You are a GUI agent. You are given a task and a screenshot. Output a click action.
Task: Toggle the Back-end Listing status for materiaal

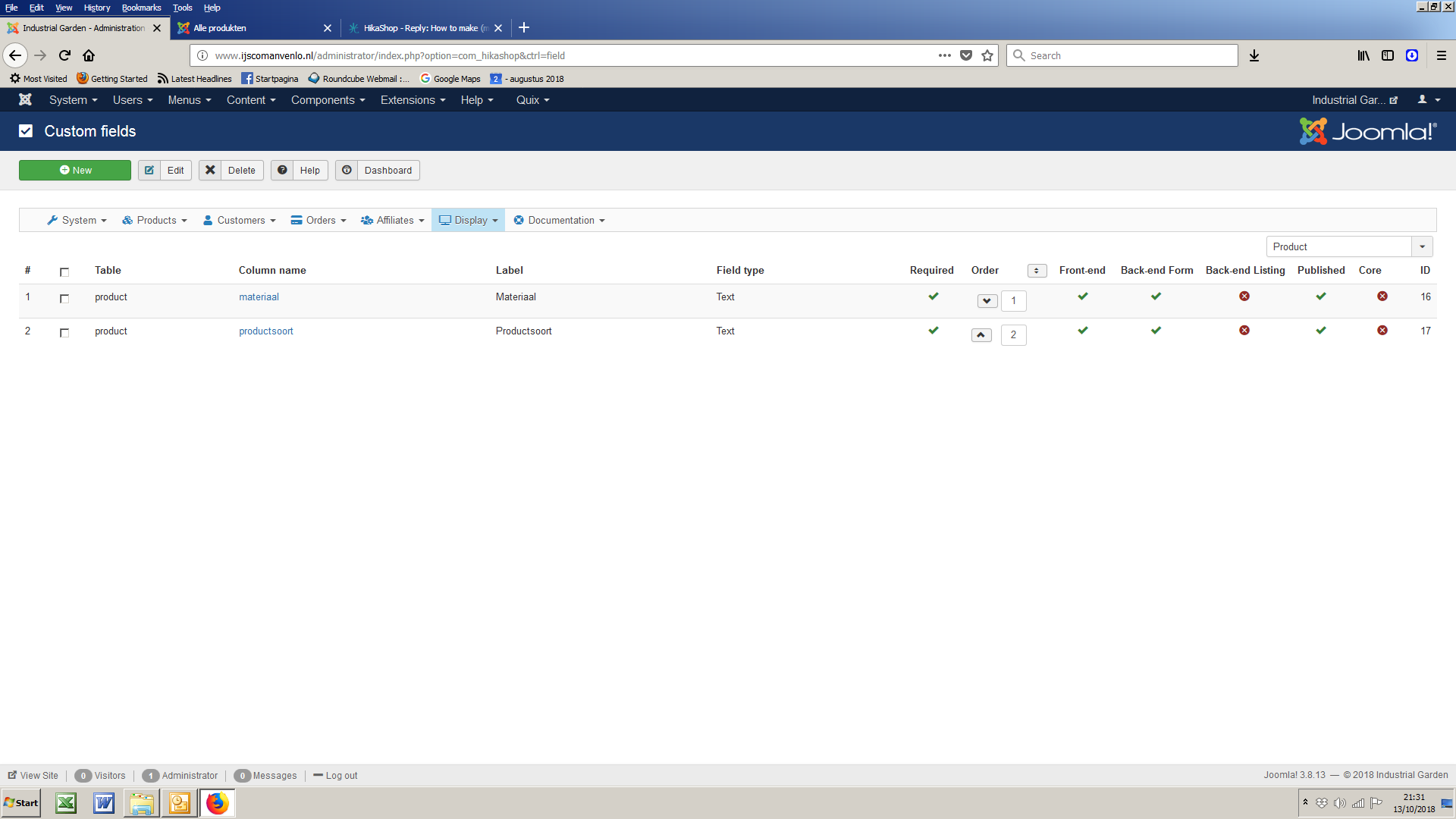click(1244, 297)
